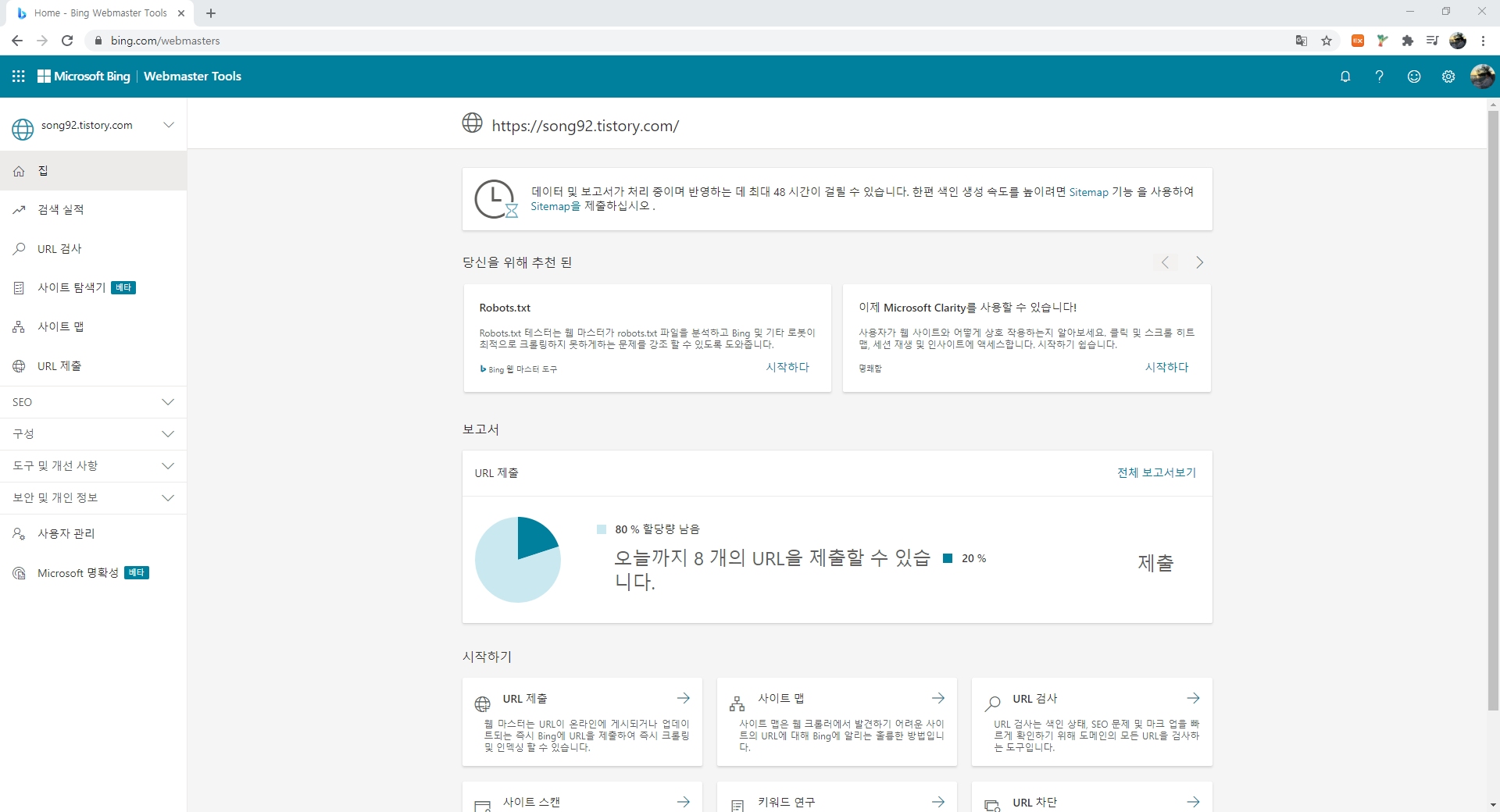Open Microsoft 명확성 in the sidebar
The height and width of the screenshot is (812, 1500).
click(93, 573)
